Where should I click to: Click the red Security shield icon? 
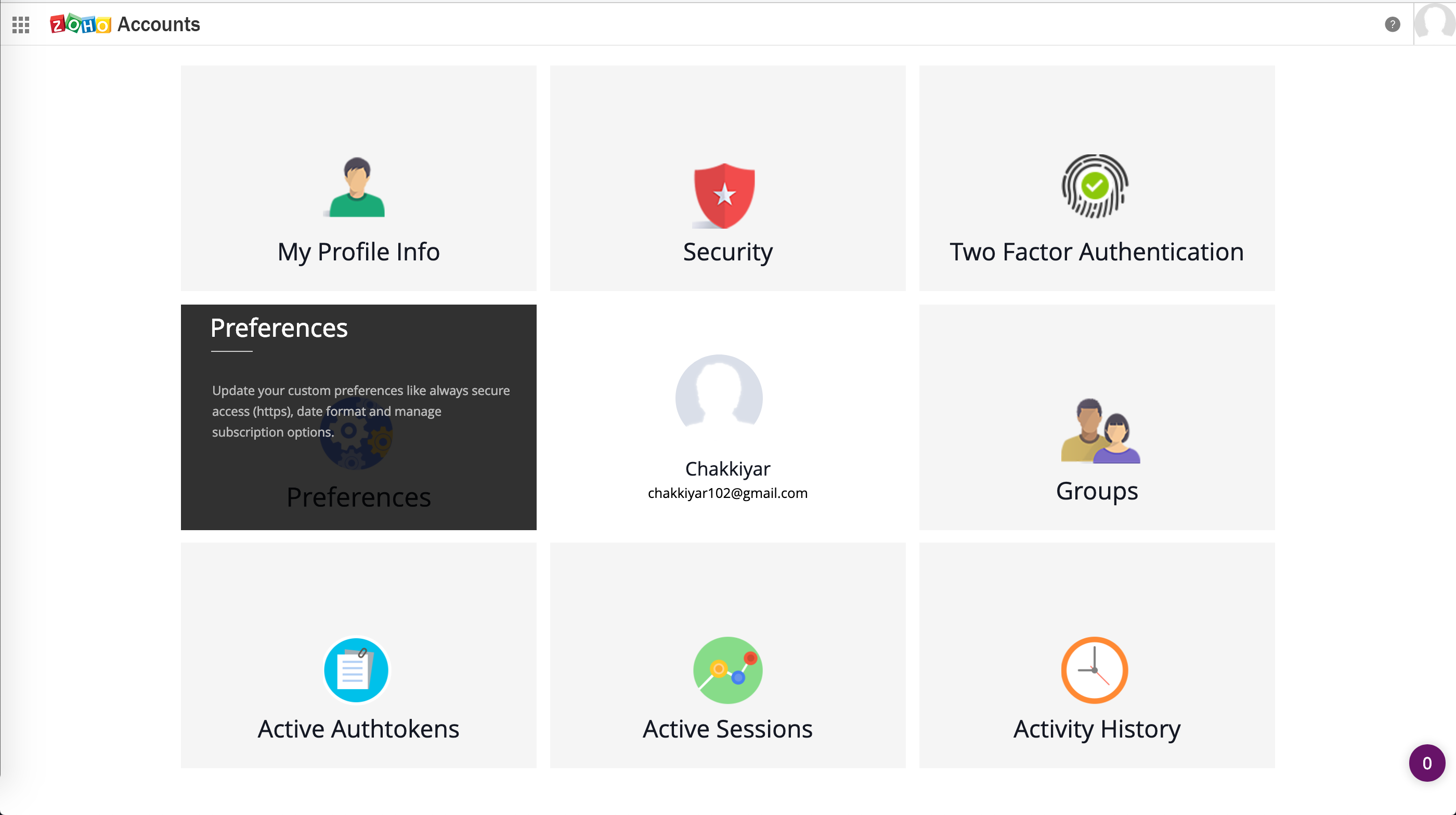[724, 195]
